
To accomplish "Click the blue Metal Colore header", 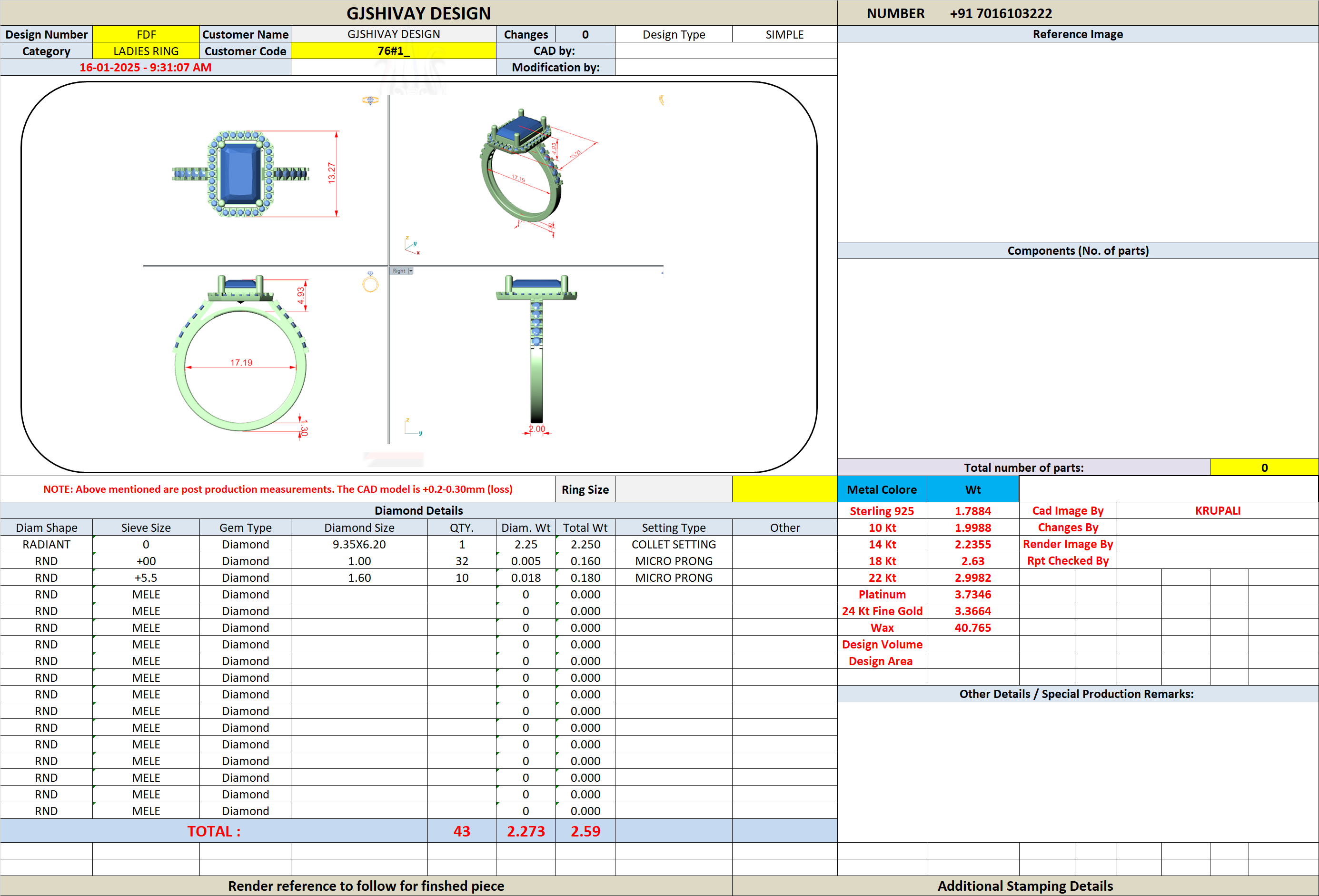I will pos(882,489).
